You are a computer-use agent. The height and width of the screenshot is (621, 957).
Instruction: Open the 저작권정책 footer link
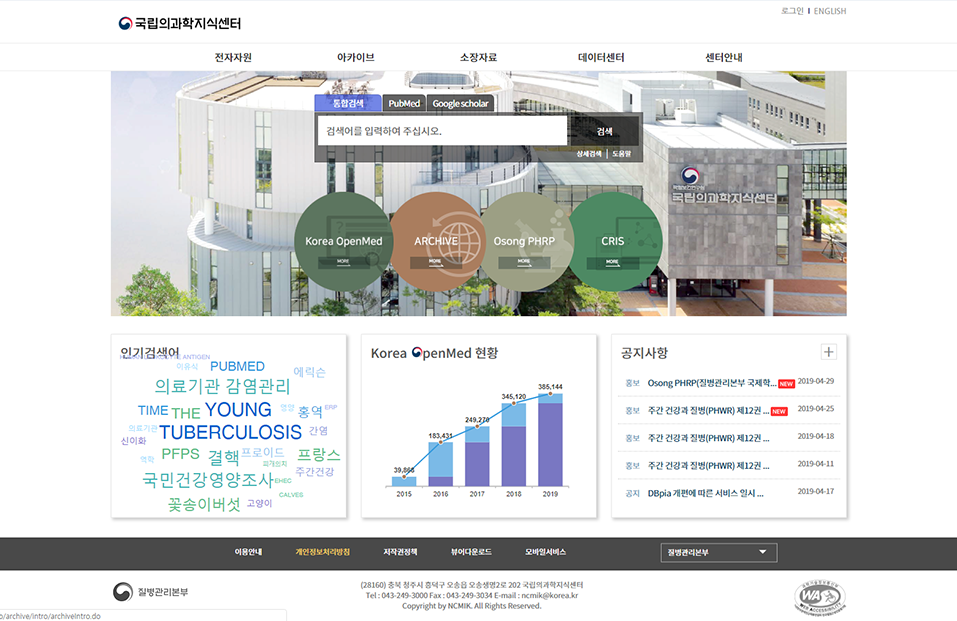[400, 552]
